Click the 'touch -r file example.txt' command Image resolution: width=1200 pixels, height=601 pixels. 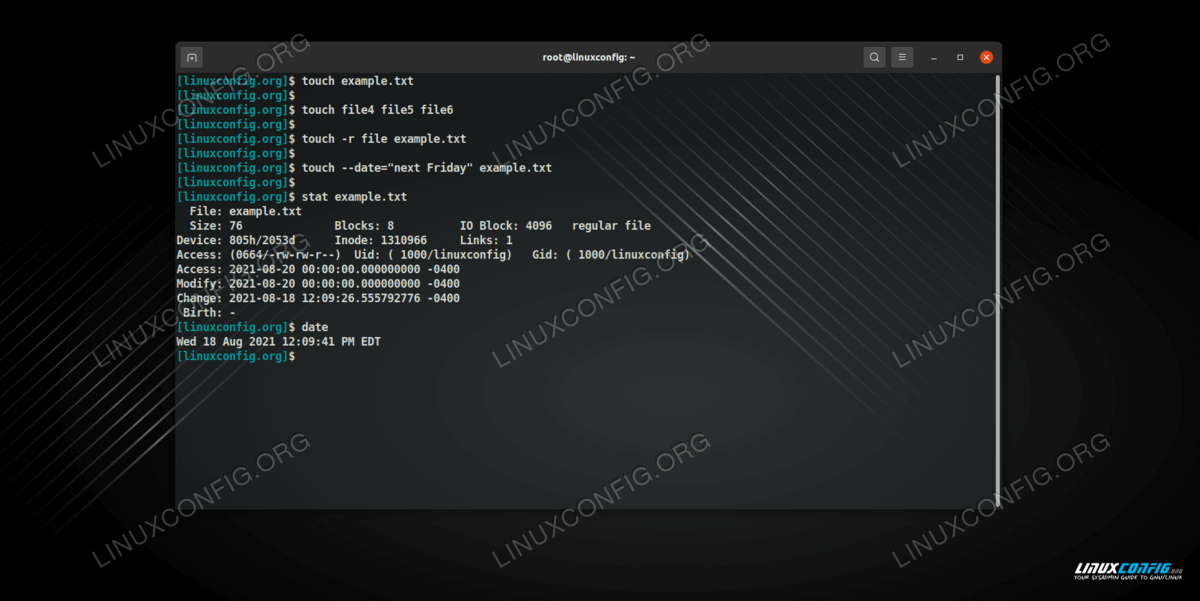[383, 139]
